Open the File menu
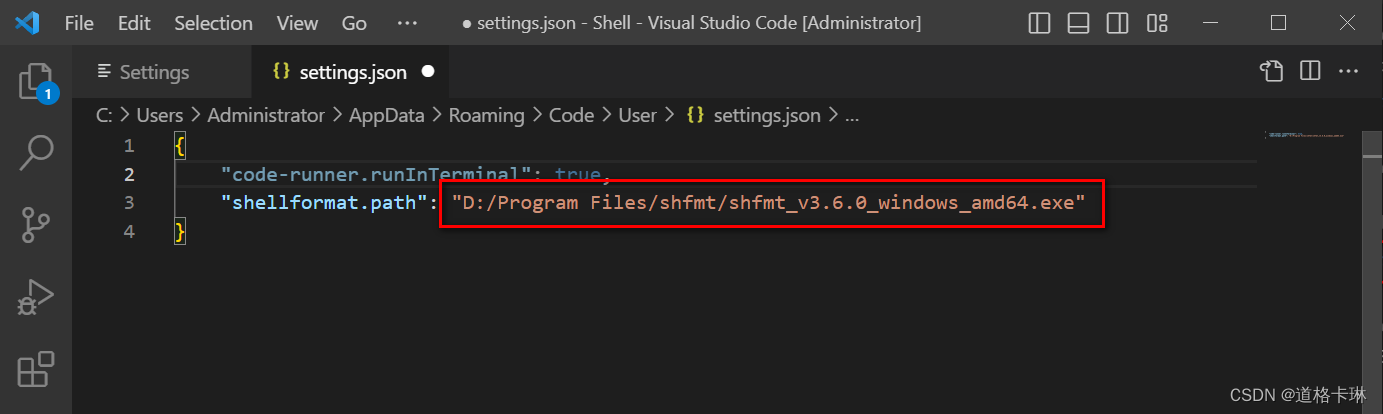Screen dimensions: 1383x414 click(79, 22)
